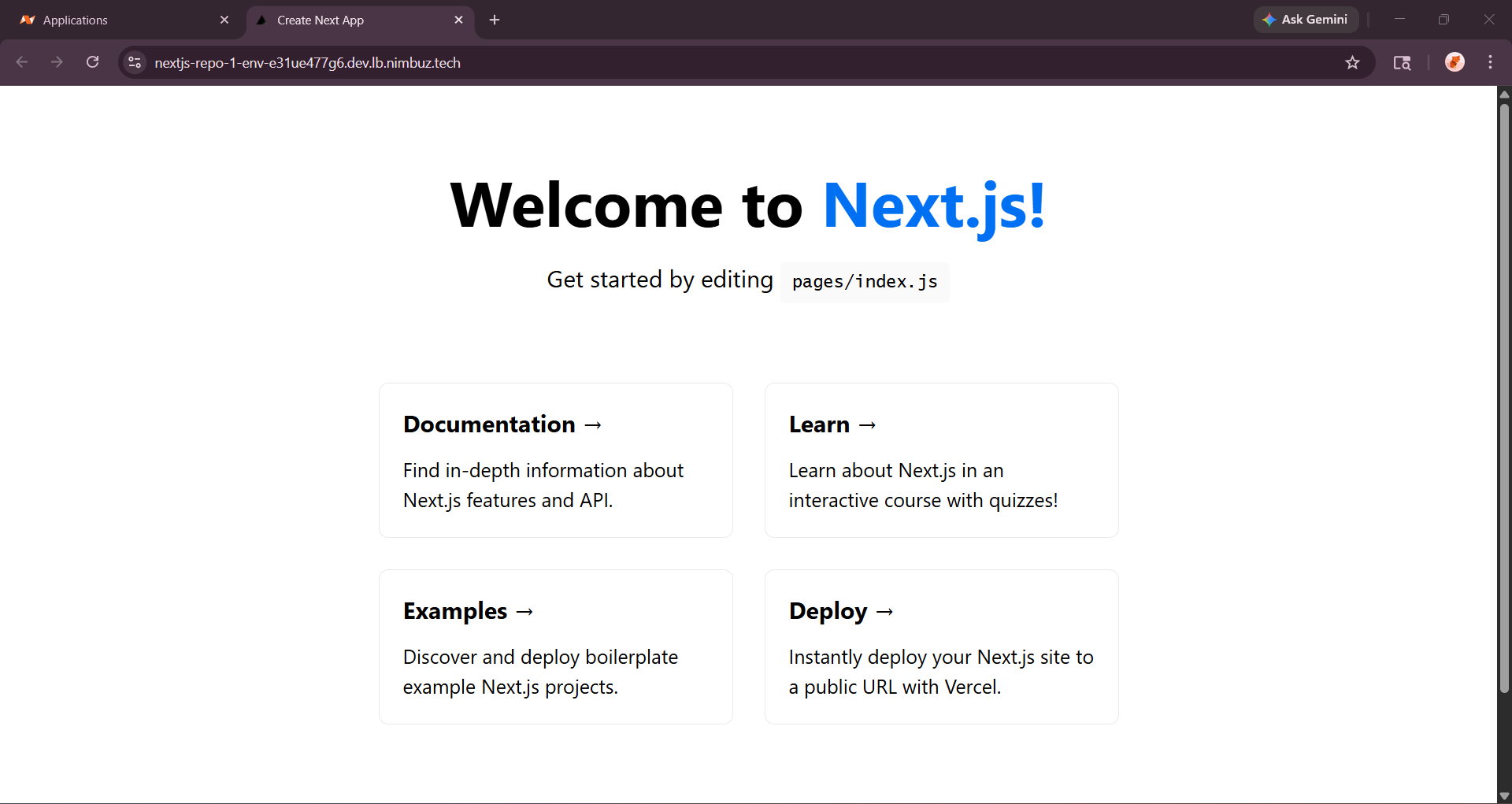The height and width of the screenshot is (804, 1512).
Task: Bookmark this page with the star icon
Action: (1352, 62)
